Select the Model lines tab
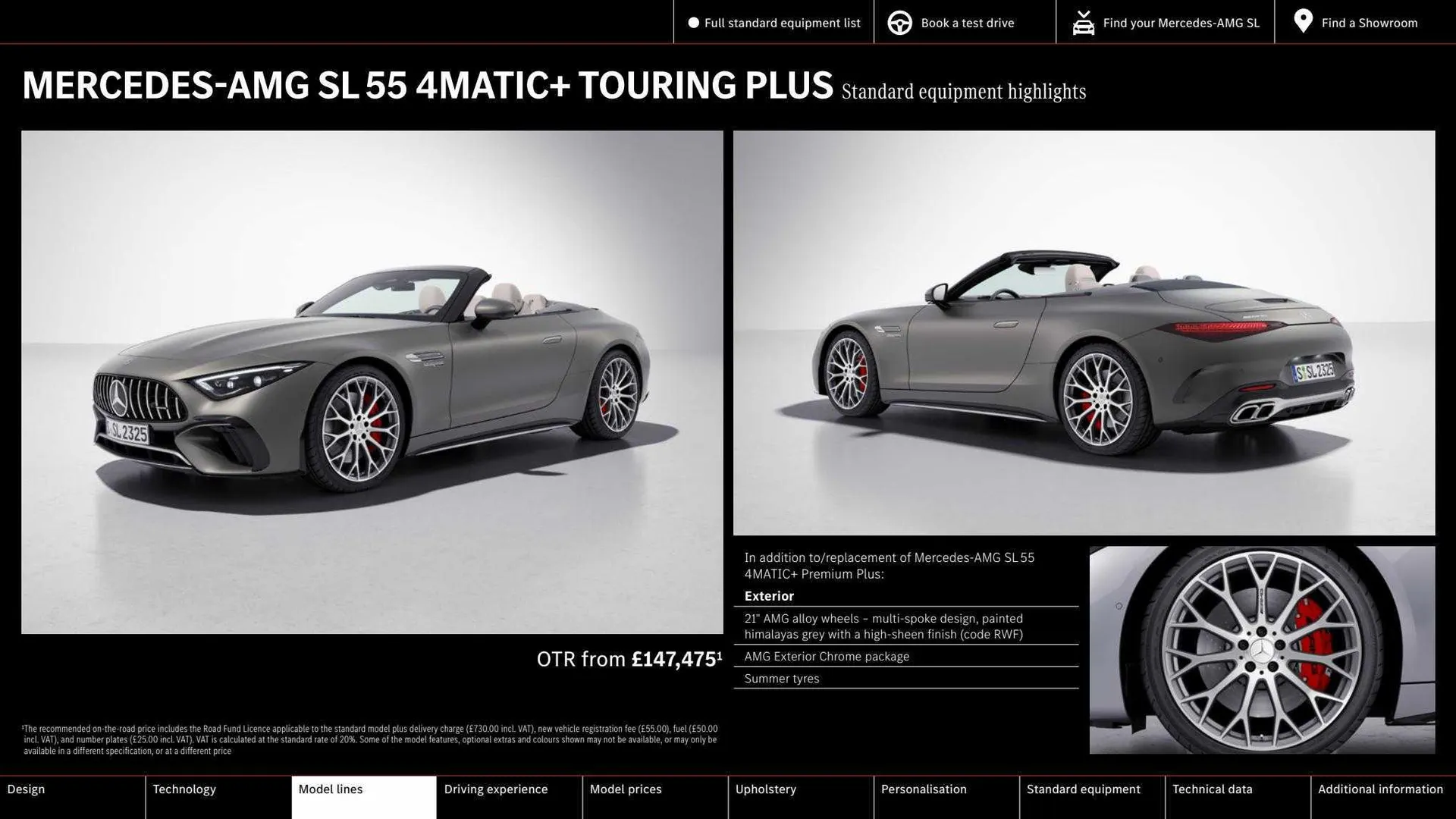This screenshot has height=819, width=1456. [x=331, y=789]
